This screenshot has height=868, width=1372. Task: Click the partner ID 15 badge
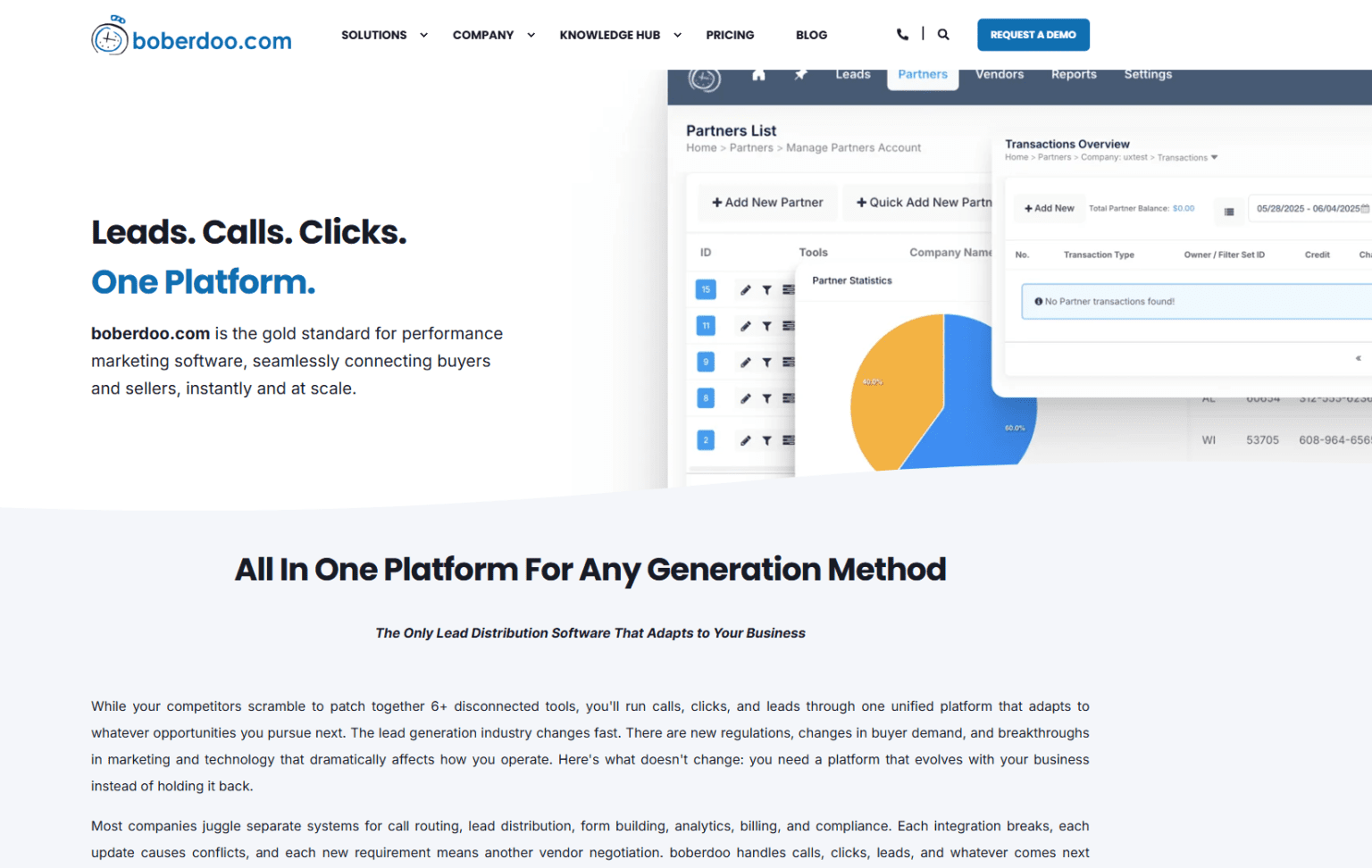click(x=706, y=289)
